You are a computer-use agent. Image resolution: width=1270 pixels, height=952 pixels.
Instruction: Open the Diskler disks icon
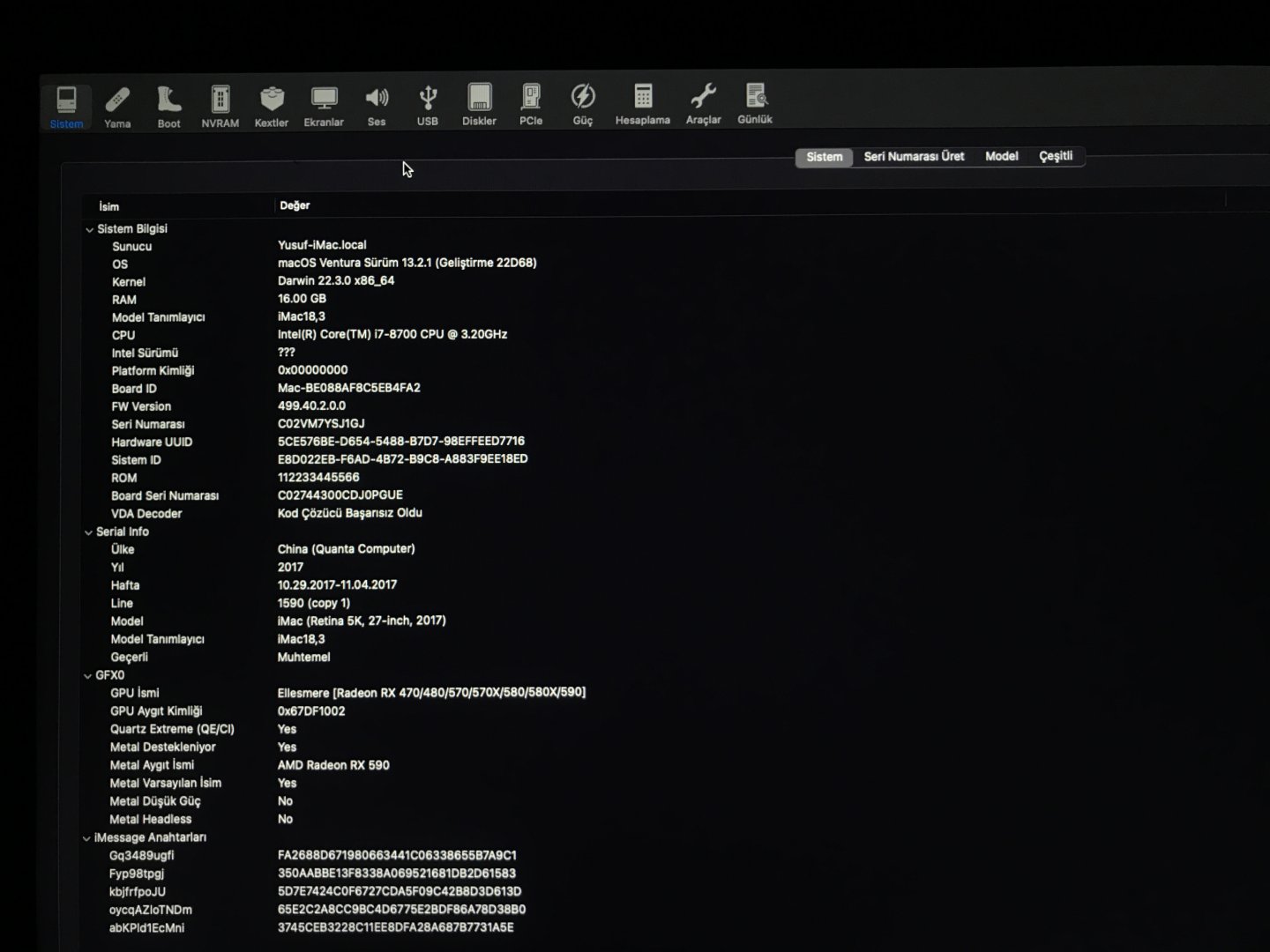[479, 106]
